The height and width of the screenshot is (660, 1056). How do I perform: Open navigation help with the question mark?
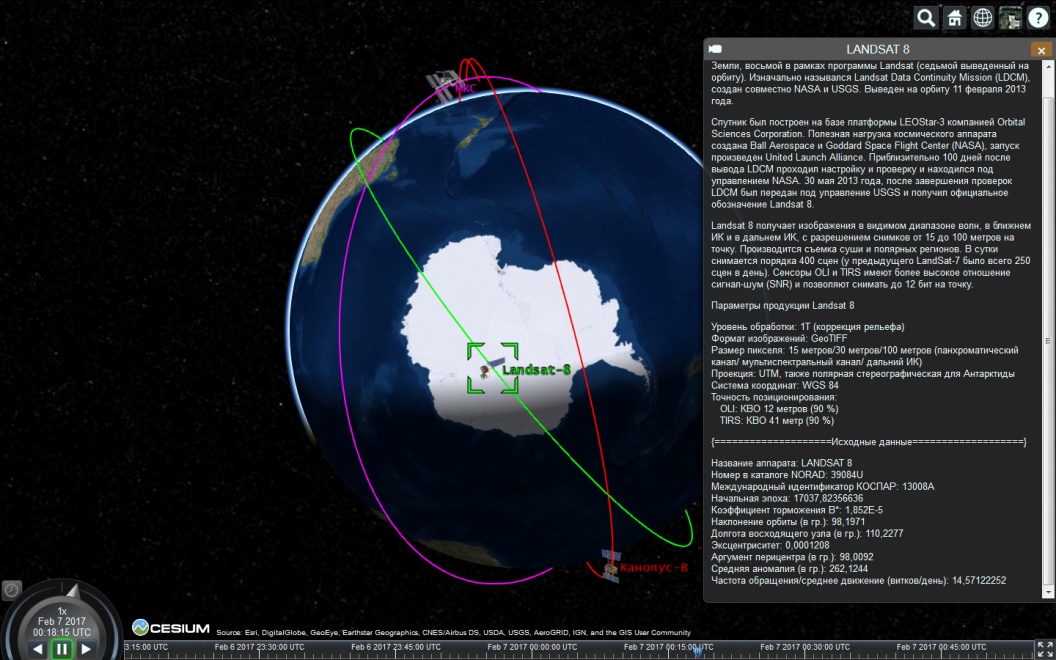point(1038,18)
